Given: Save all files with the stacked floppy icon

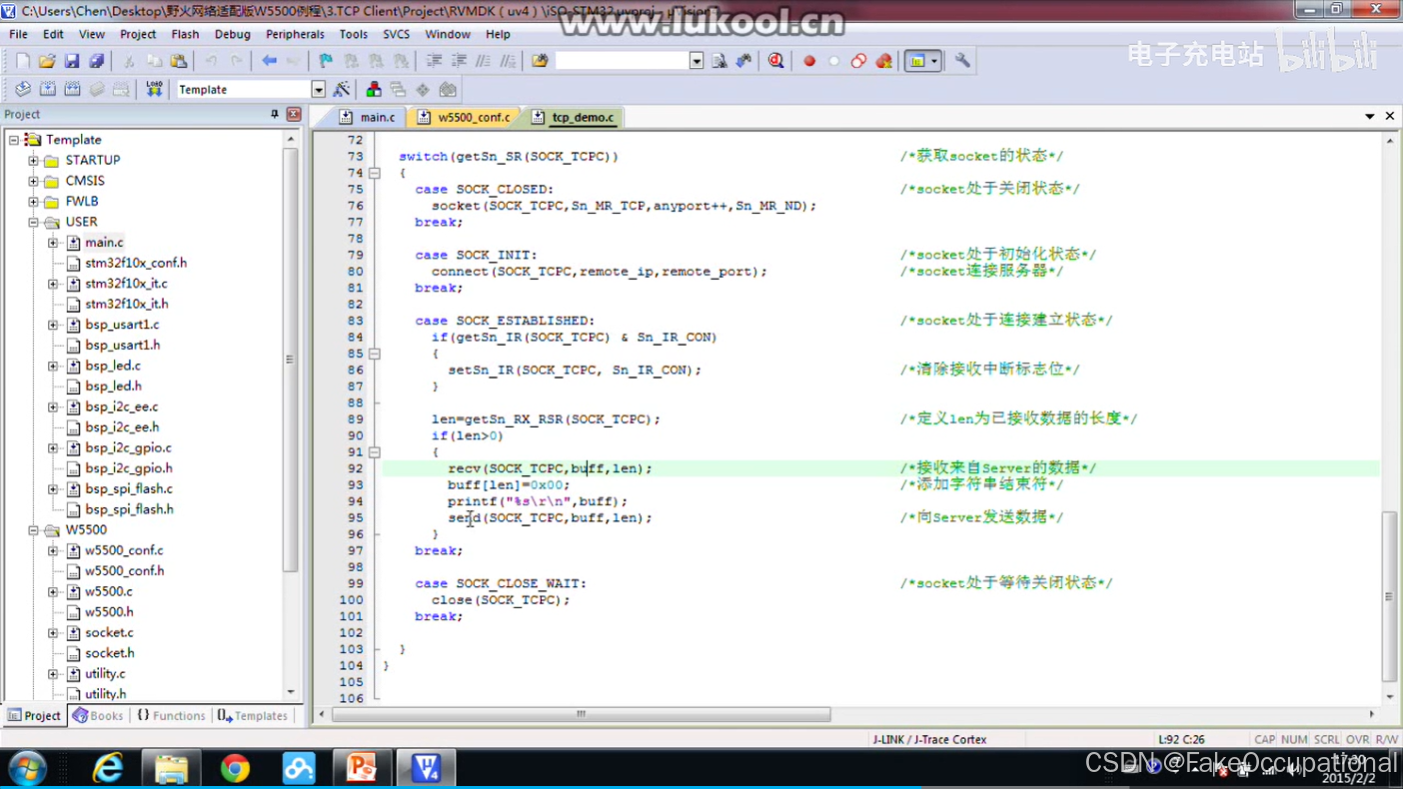Looking at the screenshot, I should 96,61.
